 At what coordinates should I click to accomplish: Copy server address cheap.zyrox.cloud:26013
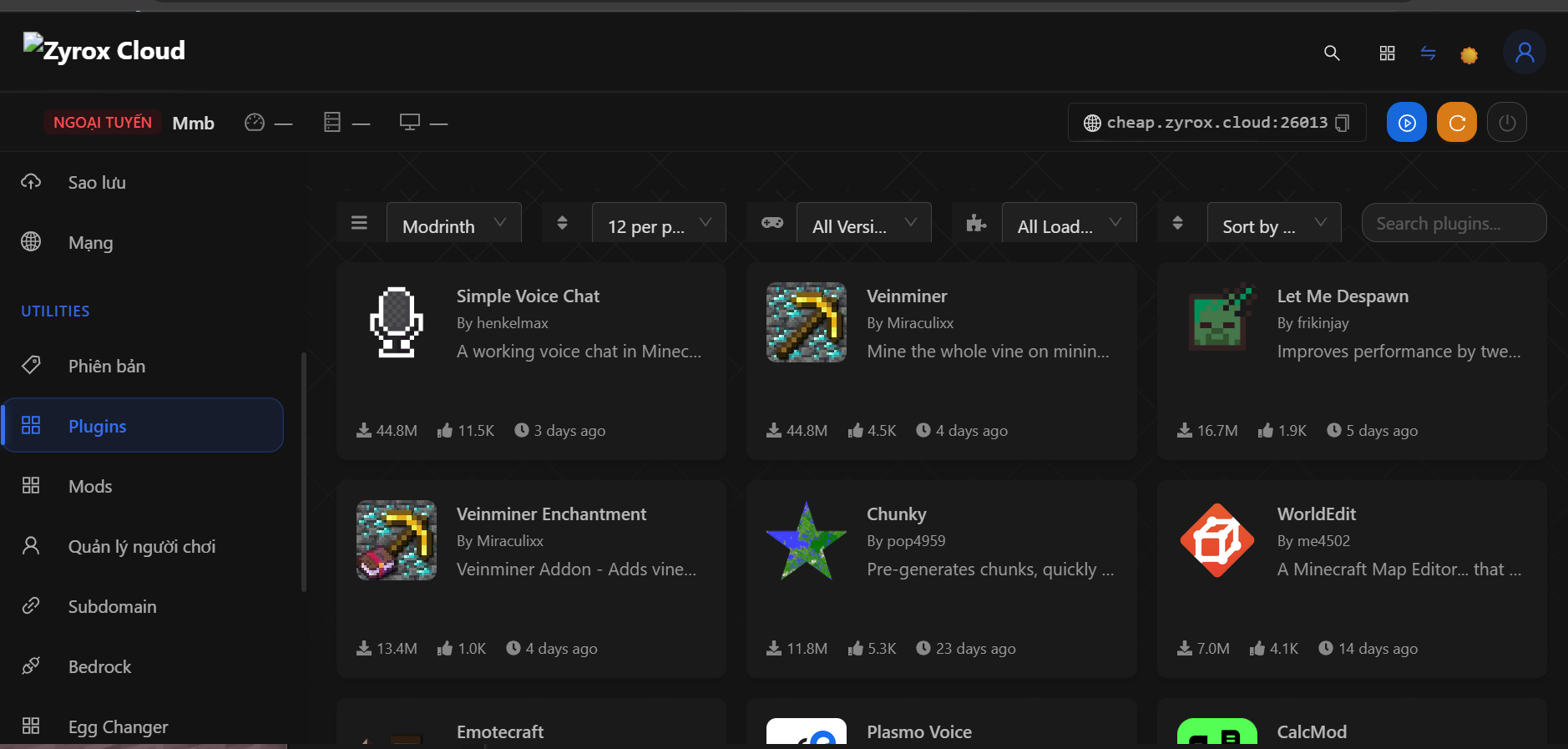[1343, 123]
